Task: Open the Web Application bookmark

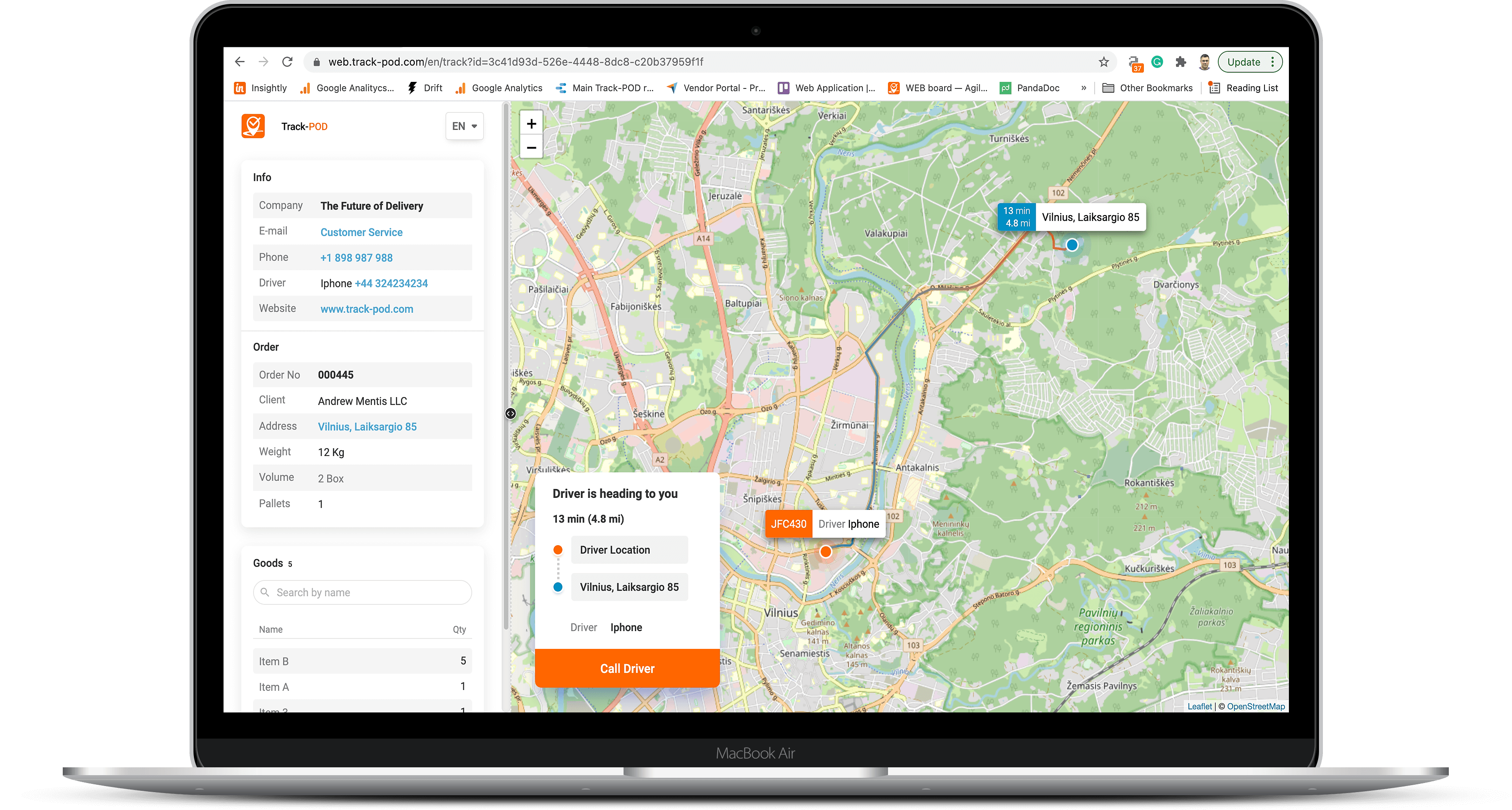Action: point(827,88)
